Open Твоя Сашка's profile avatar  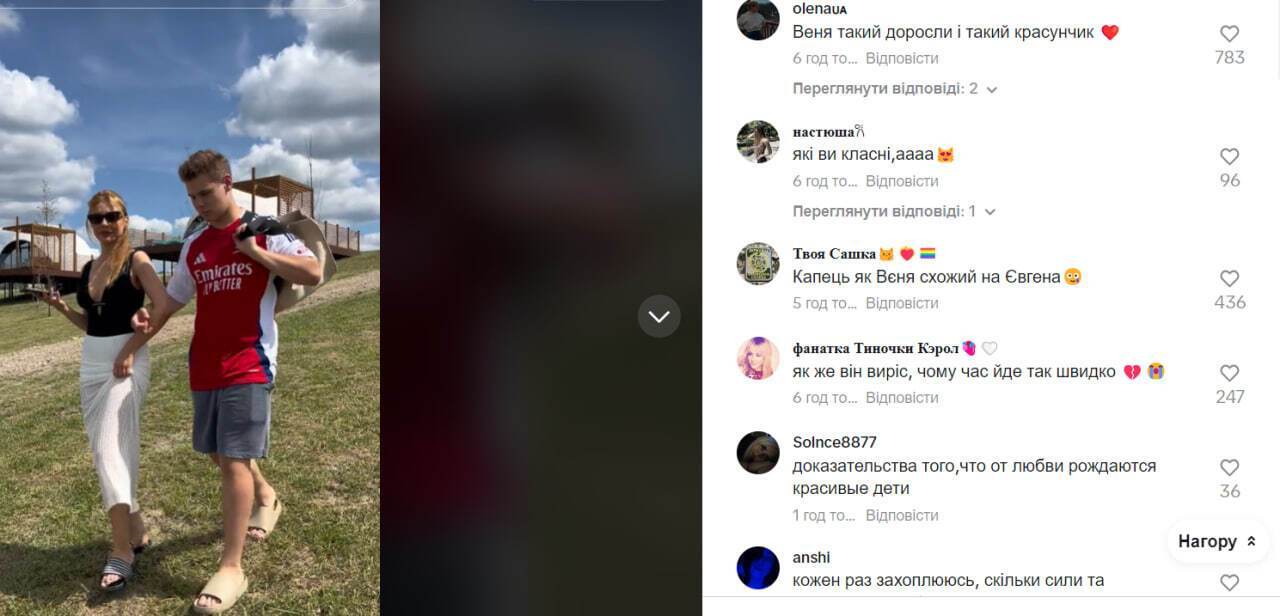click(758, 264)
